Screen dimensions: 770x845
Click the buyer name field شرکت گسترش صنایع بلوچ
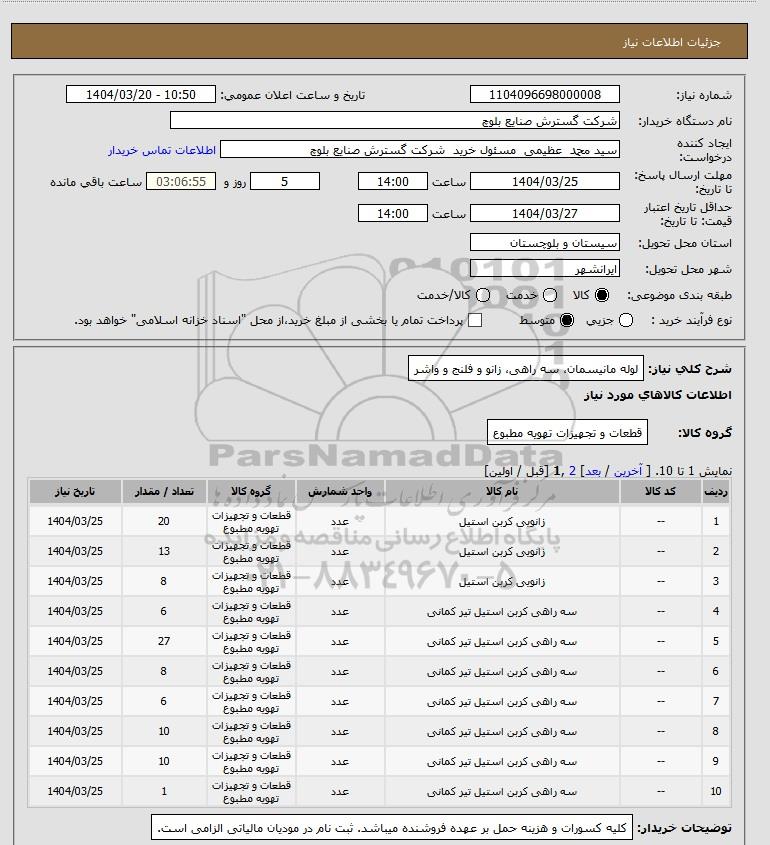point(394,120)
